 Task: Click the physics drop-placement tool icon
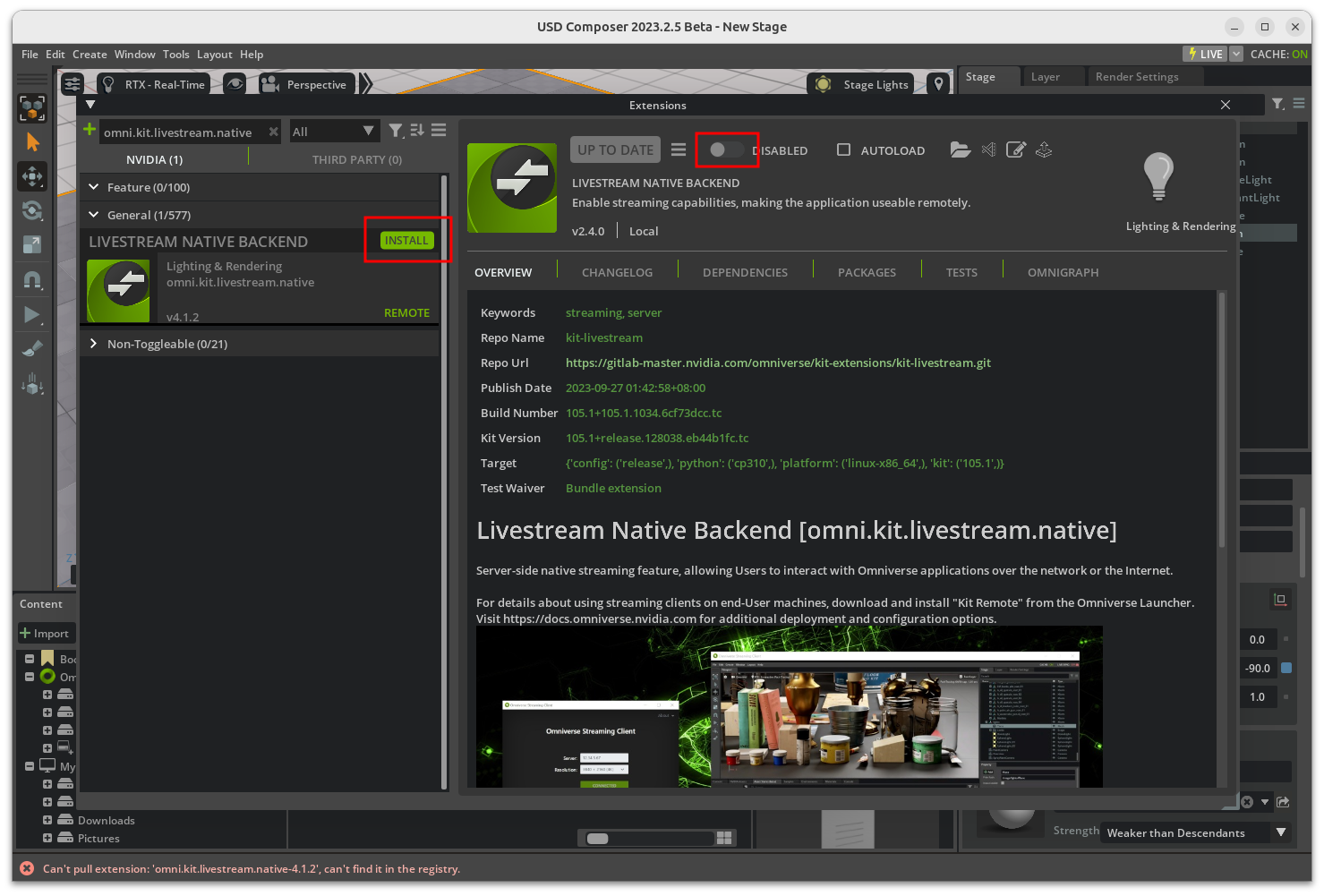[x=32, y=385]
